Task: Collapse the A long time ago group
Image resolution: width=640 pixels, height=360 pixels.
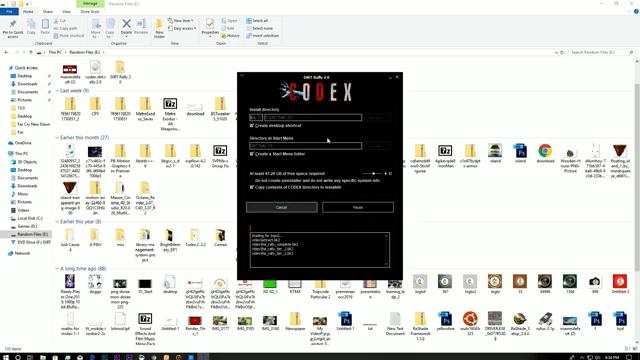Action: pyautogui.click(x=57, y=269)
